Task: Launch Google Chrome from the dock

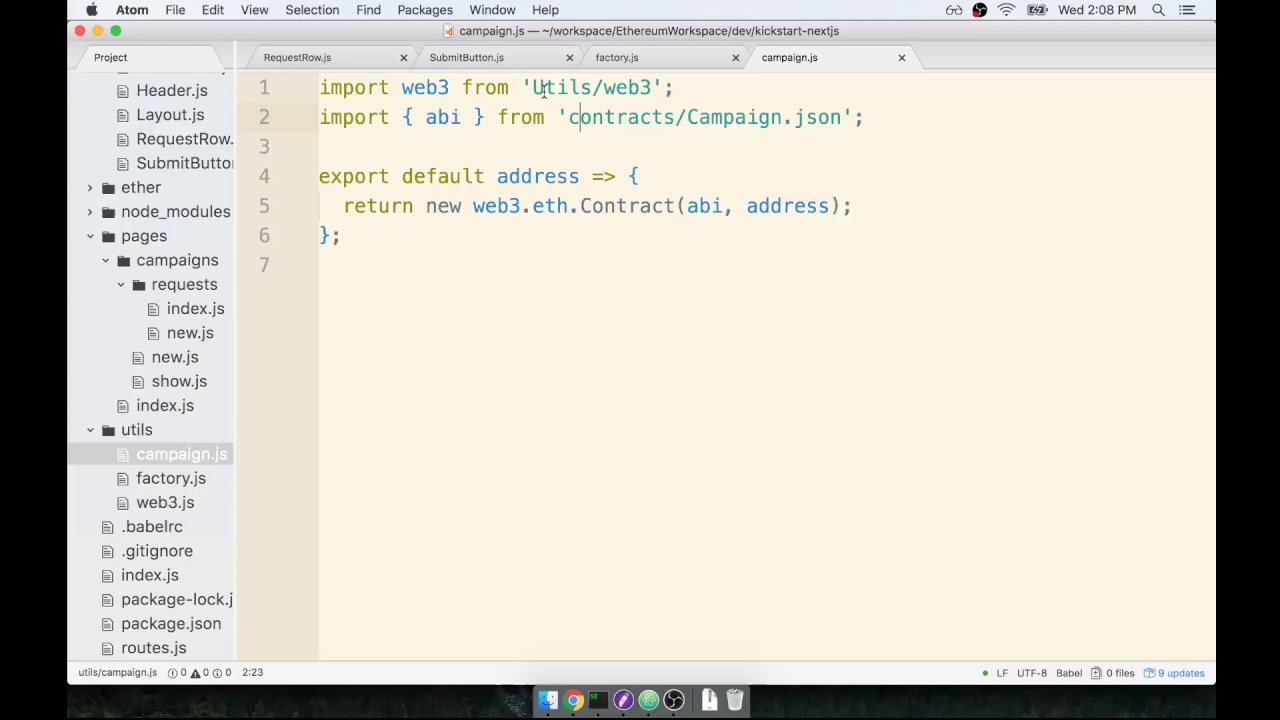Action: point(573,700)
